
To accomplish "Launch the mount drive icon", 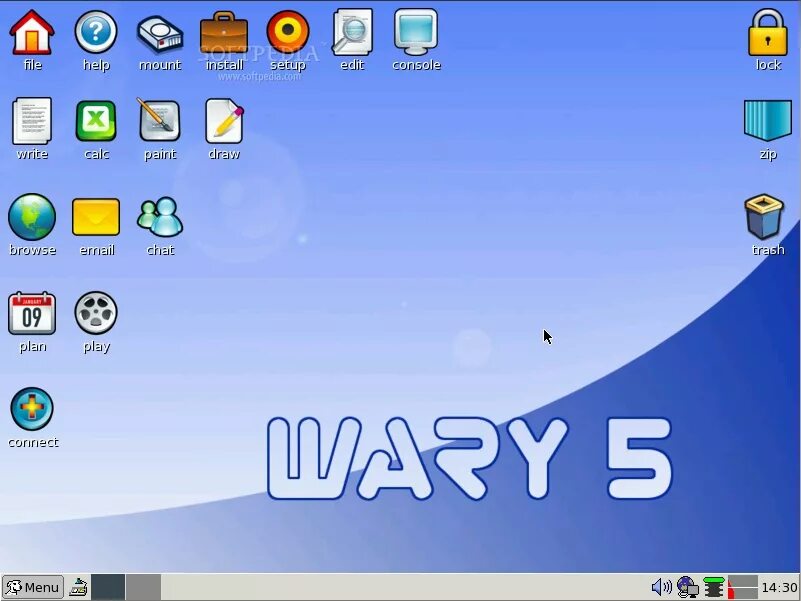I will point(160,34).
